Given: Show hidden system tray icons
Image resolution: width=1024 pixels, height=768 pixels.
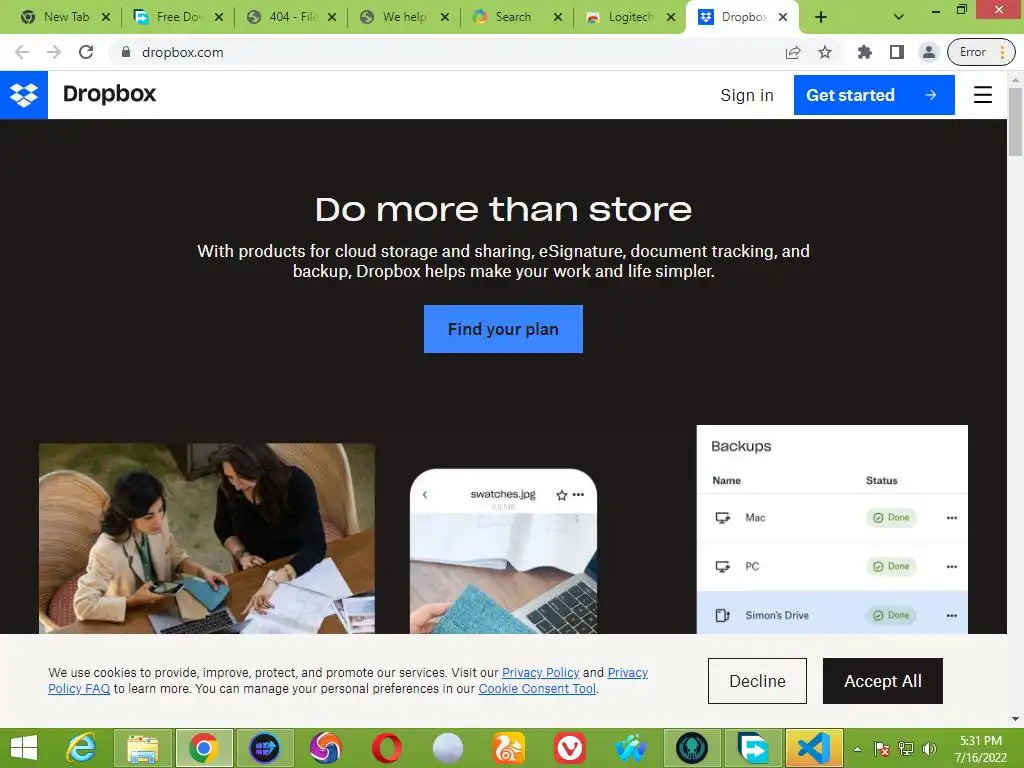Looking at the screenshot, I should [857, 749].
